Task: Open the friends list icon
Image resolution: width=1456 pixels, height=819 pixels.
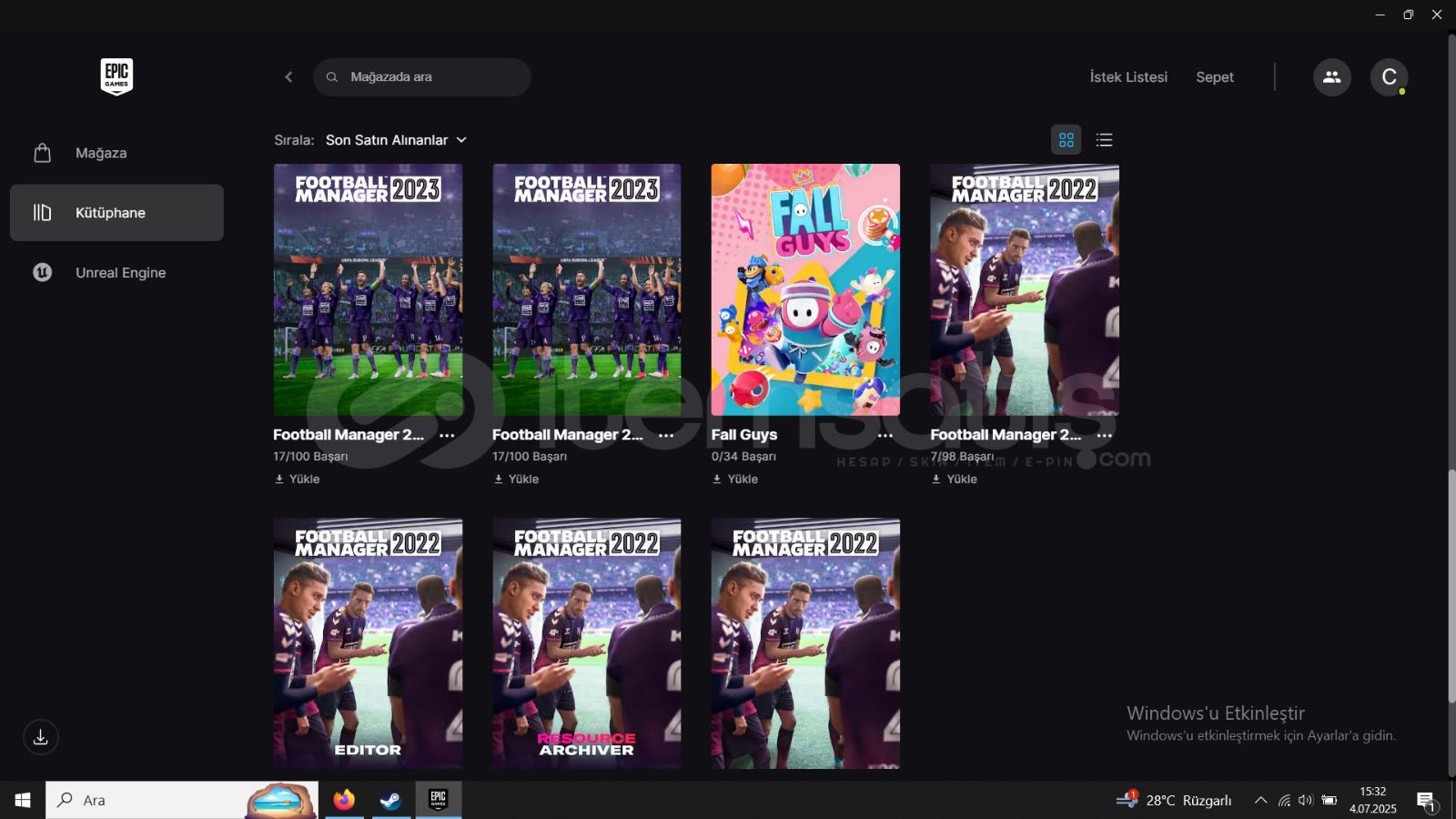Action: click(1331, 77)
